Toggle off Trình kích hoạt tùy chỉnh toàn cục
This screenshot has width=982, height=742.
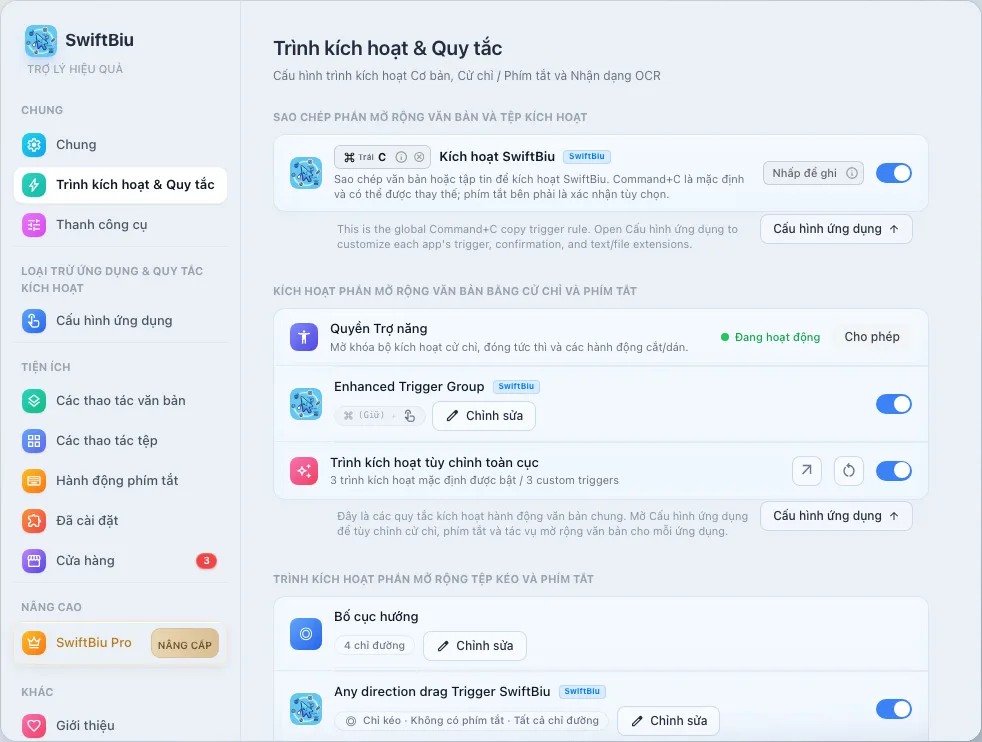tap(894, 470)
